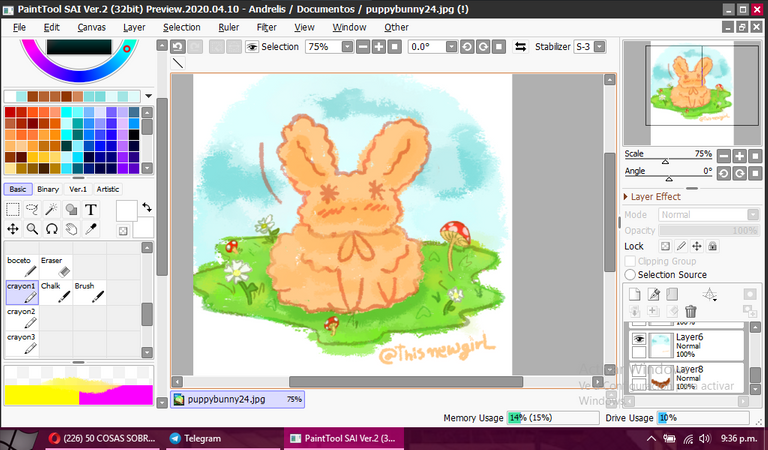
Task: Hide Layer6 using its eye icon
Action: pyautogui.click(x=637, y=339)
